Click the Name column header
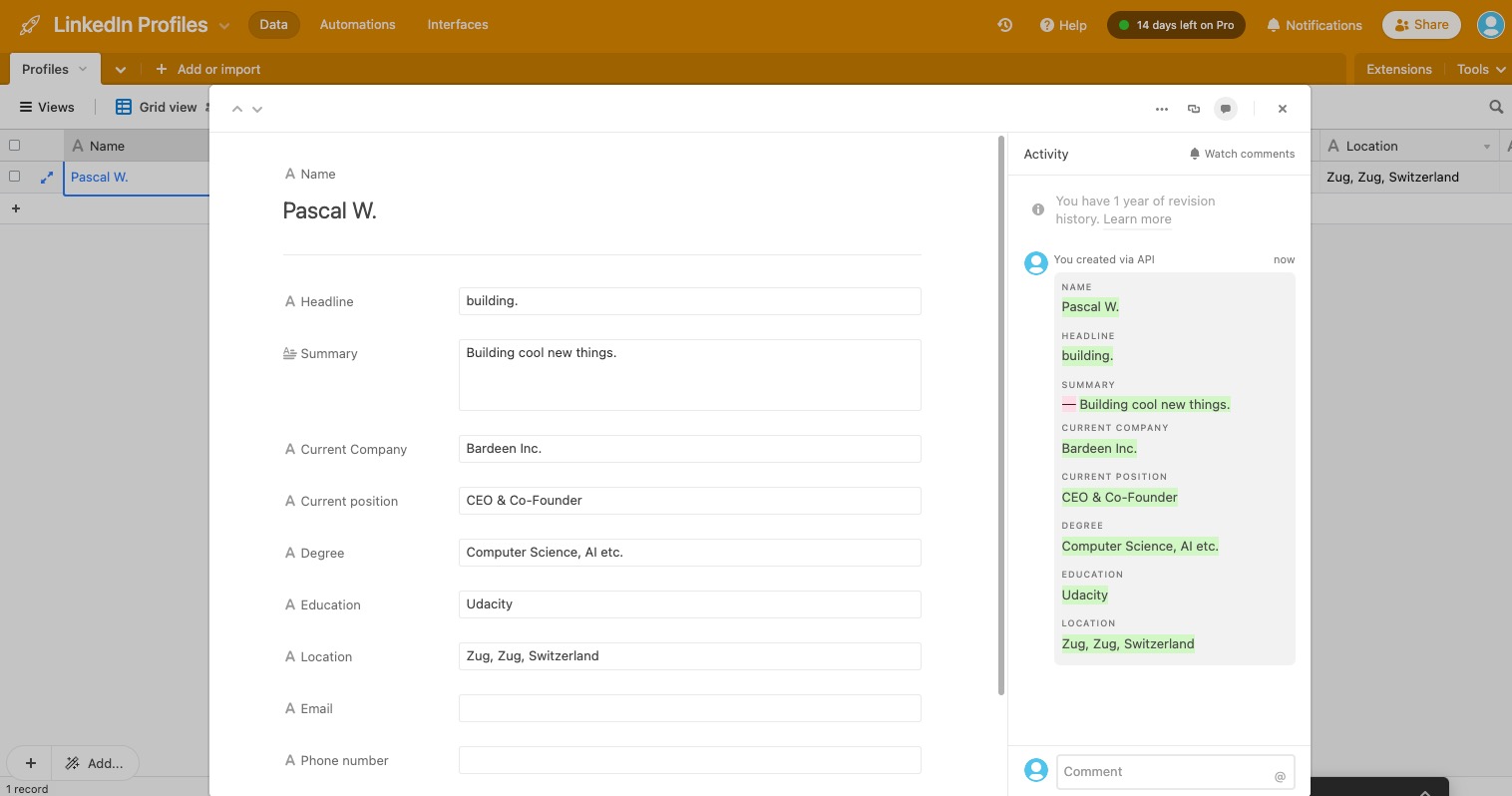Image resolution: width=1512 pixels, height=796 pixels. [137, 146]
